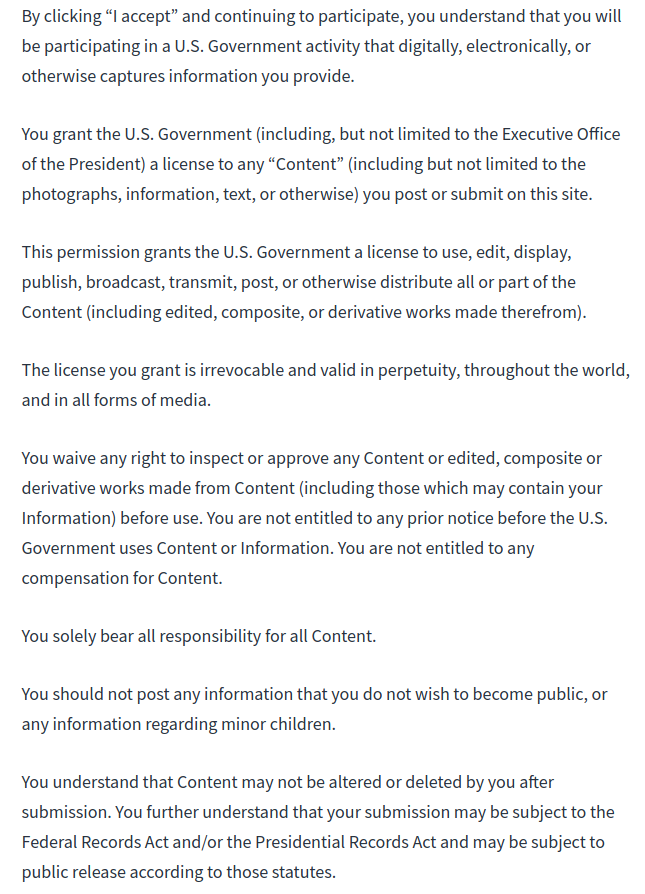Click the phrase "compensation for Content"

[120, 577]
